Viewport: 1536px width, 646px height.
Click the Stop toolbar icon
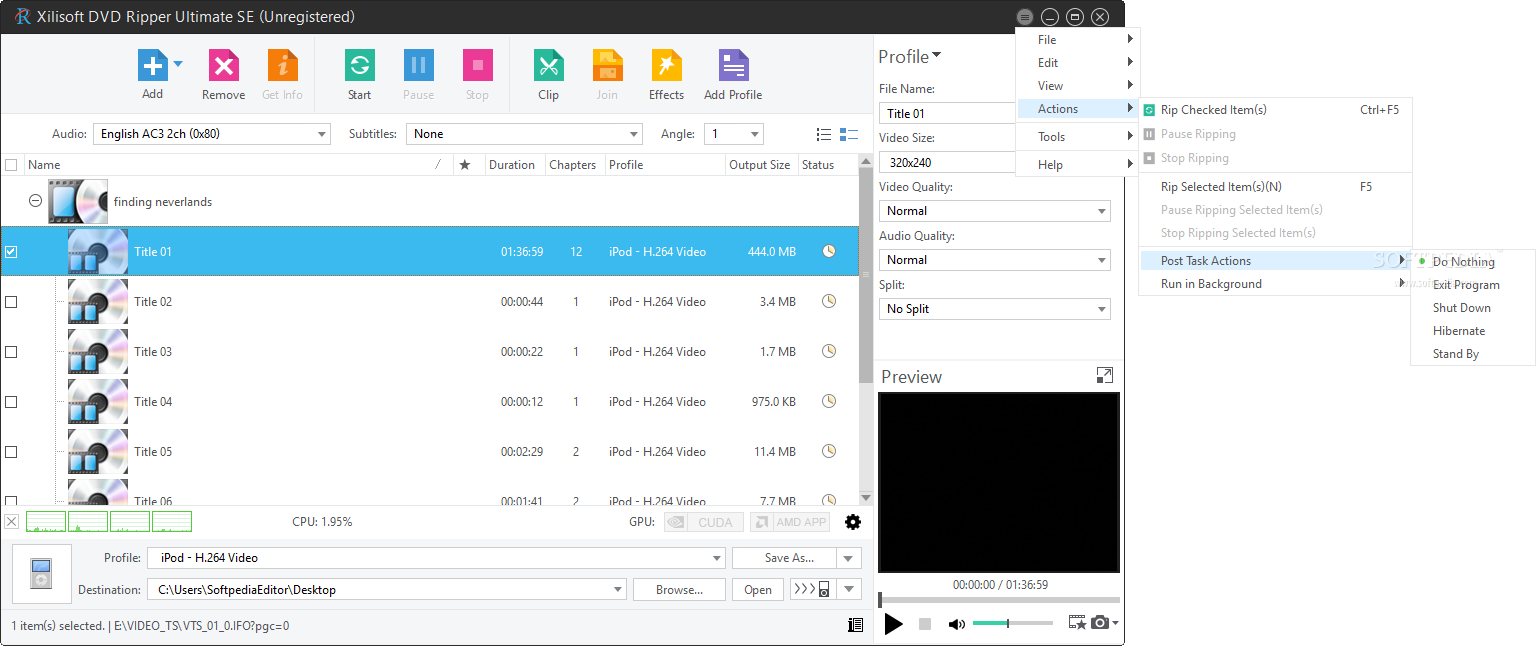tap(477, 66)
